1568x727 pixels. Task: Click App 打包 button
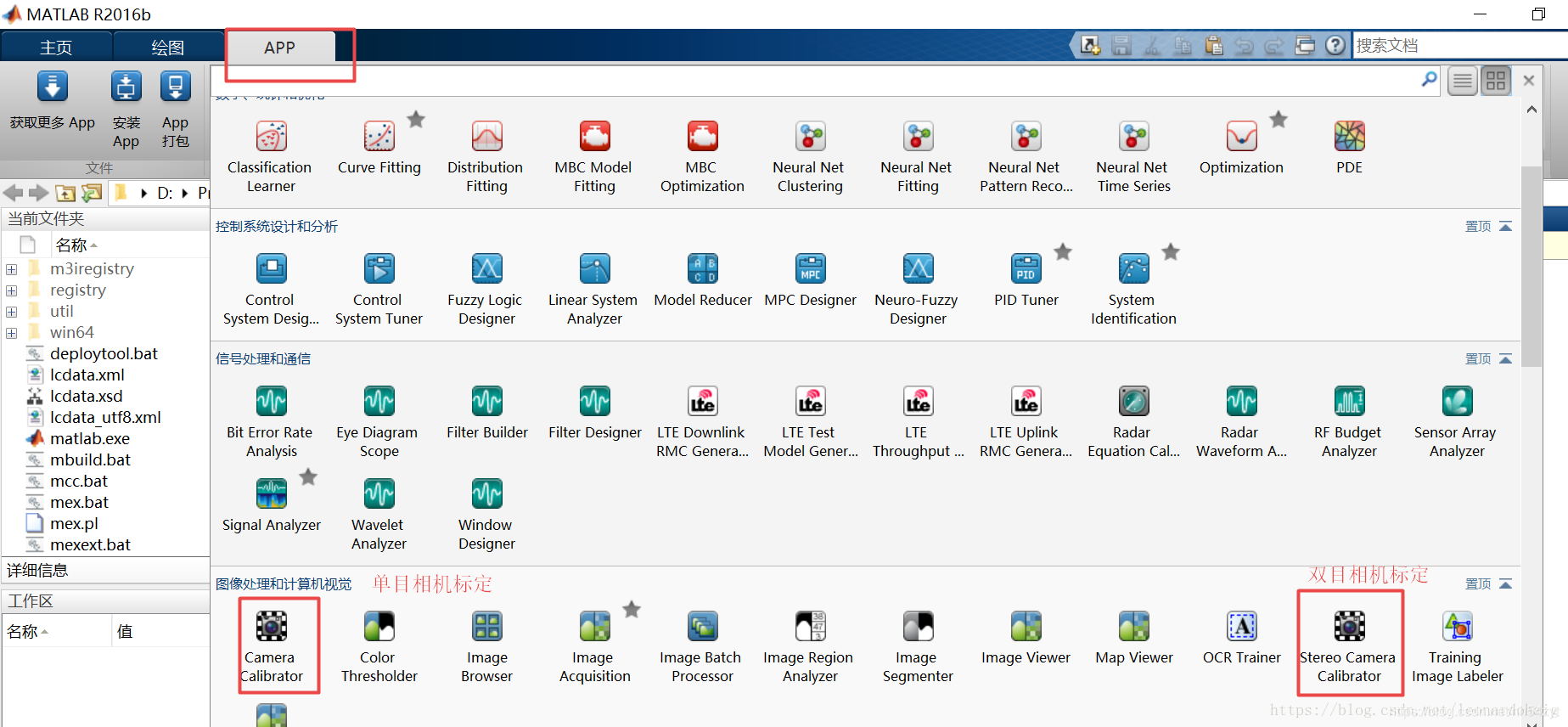[175, 110]
